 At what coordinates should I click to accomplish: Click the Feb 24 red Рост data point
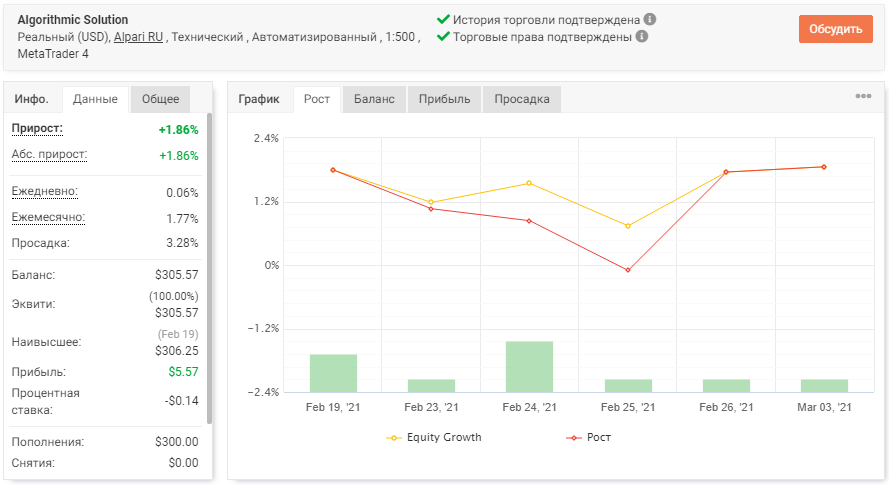[529, 221]
